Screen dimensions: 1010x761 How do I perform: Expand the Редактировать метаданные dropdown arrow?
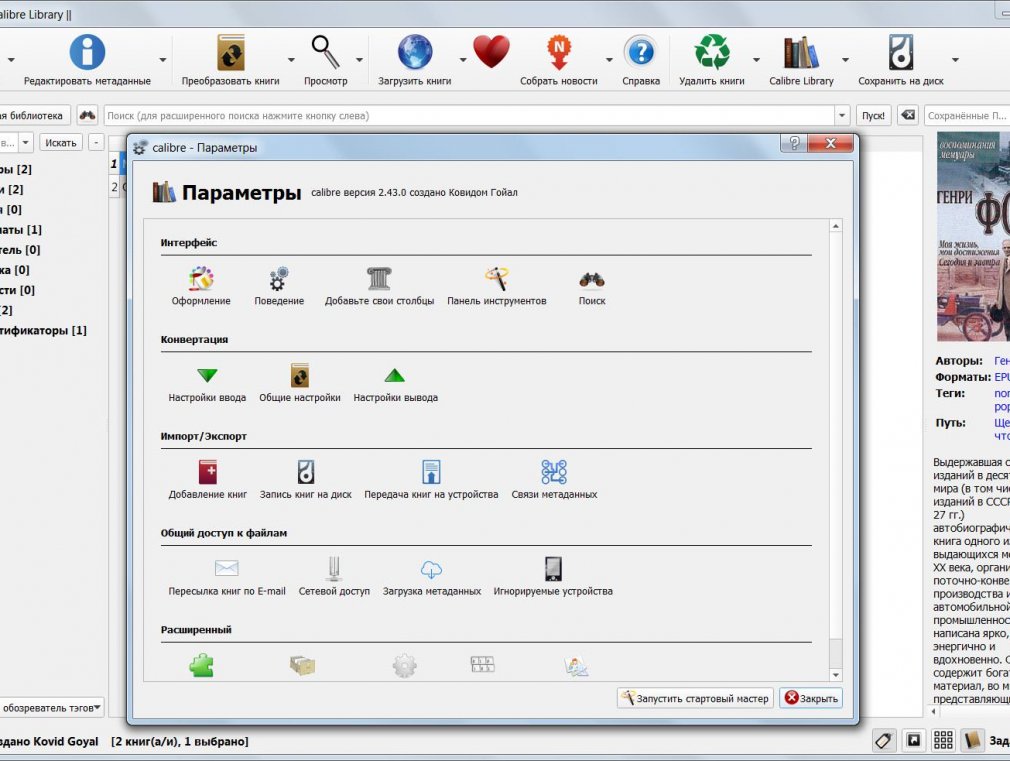163,60
